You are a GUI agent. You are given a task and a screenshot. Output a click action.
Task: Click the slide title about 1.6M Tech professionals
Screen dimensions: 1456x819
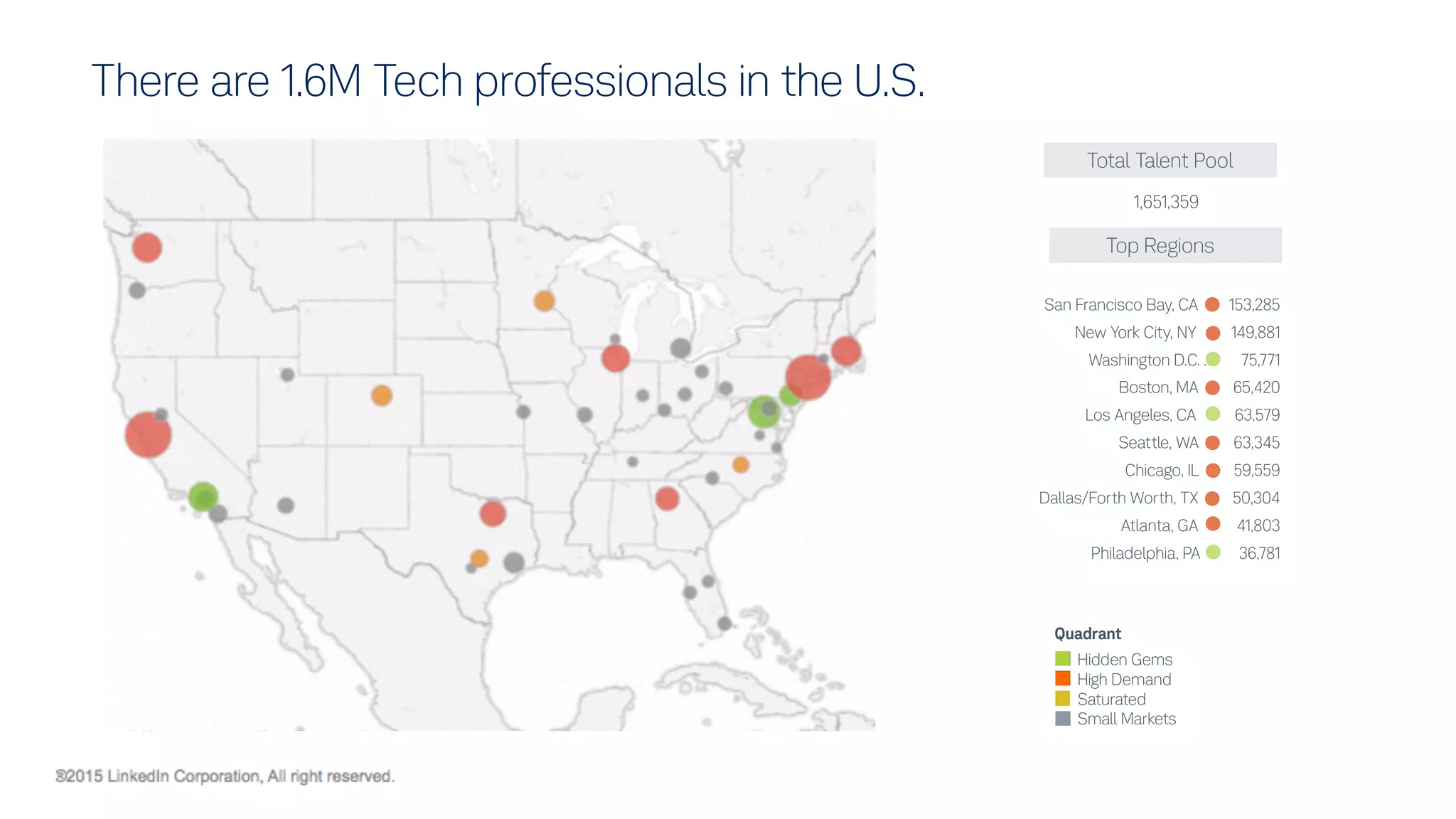pyautogui.click(x=508, y=81)
